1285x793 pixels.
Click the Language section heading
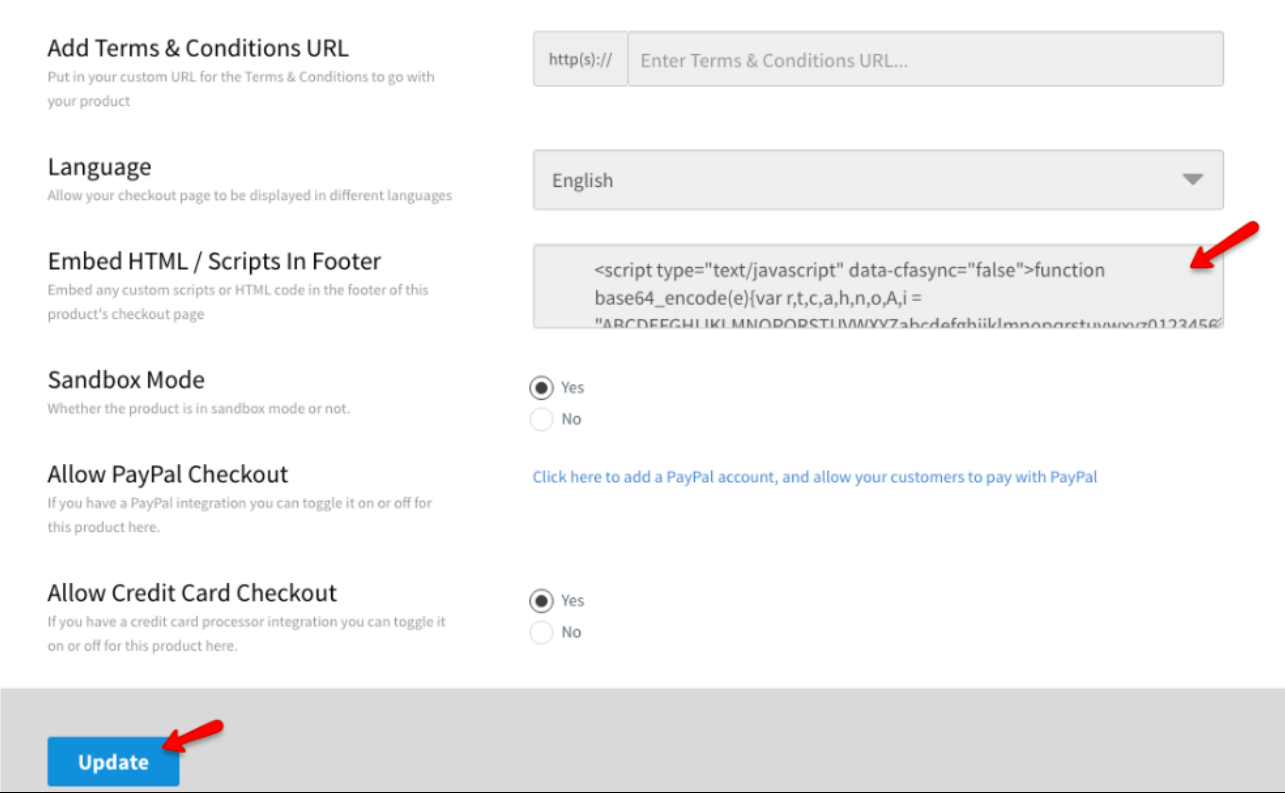coord(99,167)
